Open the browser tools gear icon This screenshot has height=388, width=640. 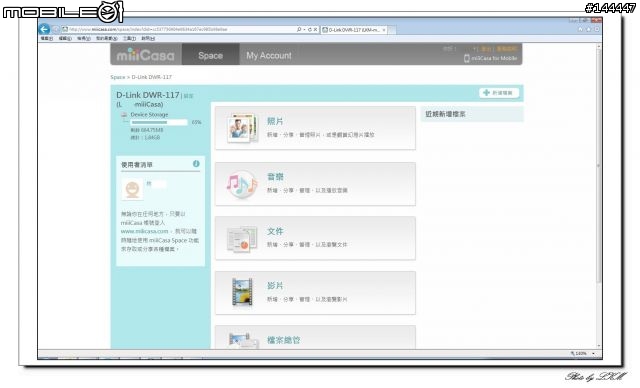[596, 29]
